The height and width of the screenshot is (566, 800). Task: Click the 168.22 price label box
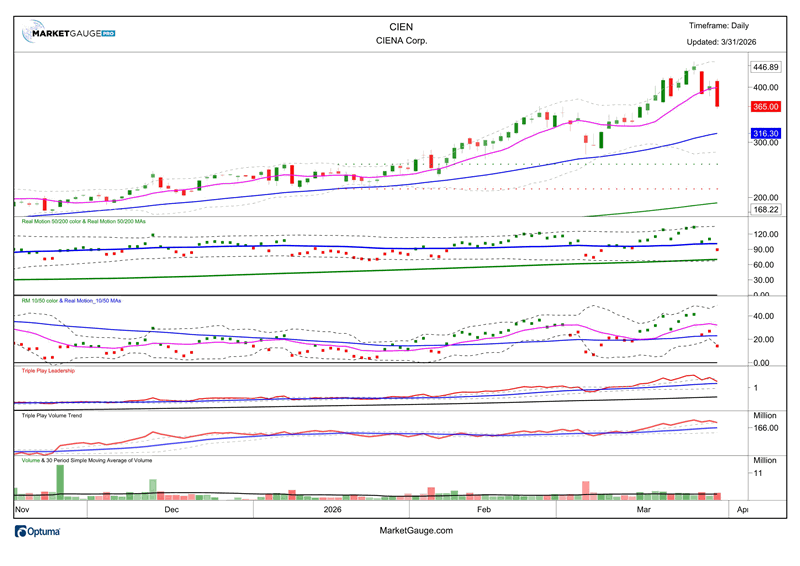(x=765, y=209)
